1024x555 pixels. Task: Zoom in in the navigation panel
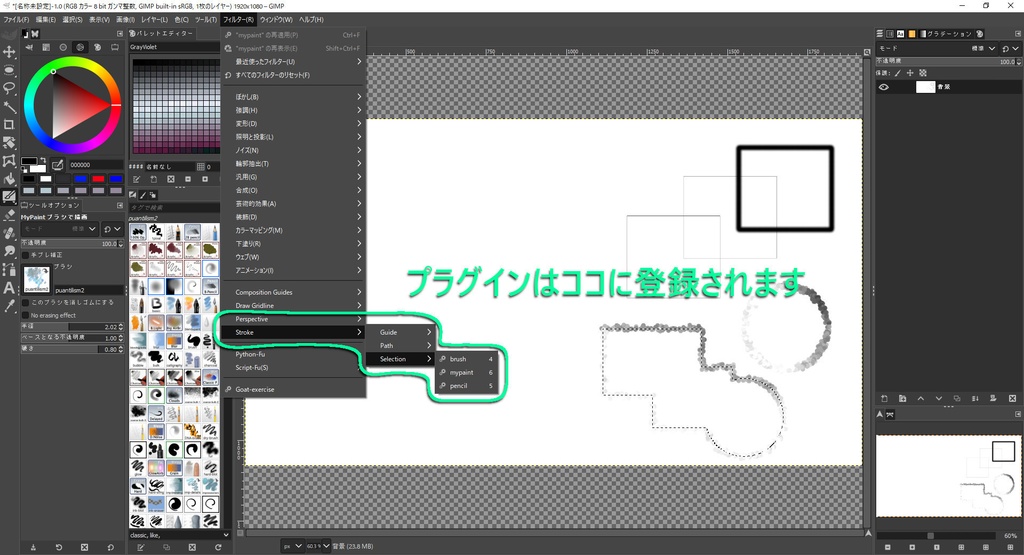(x=912, y=547)
